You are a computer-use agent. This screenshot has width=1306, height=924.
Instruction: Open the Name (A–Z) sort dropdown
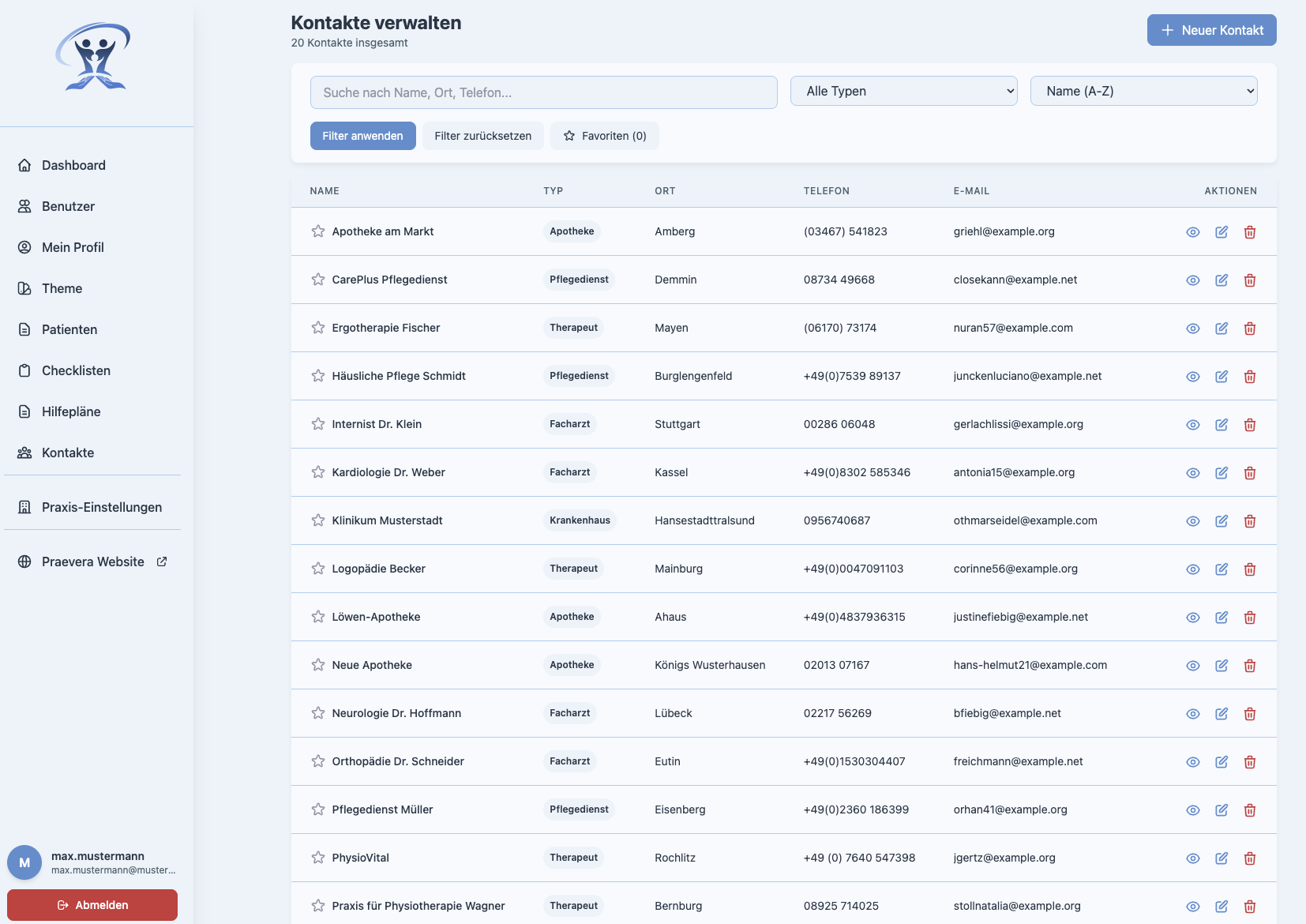(1143, 91)
